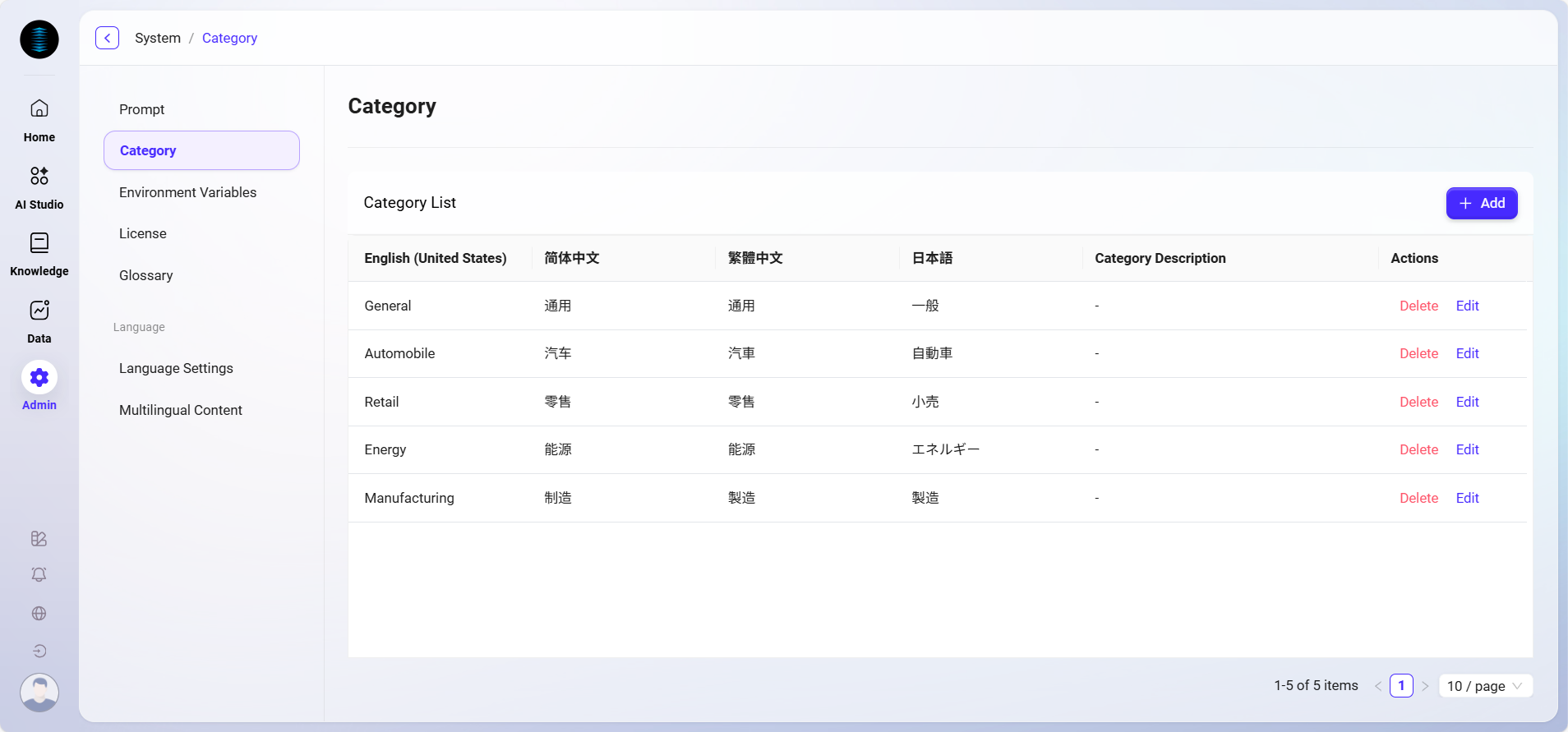Open Environment Variables menu item
Image resolution: width=1568 pixels, height=732 pixels.
187,192
